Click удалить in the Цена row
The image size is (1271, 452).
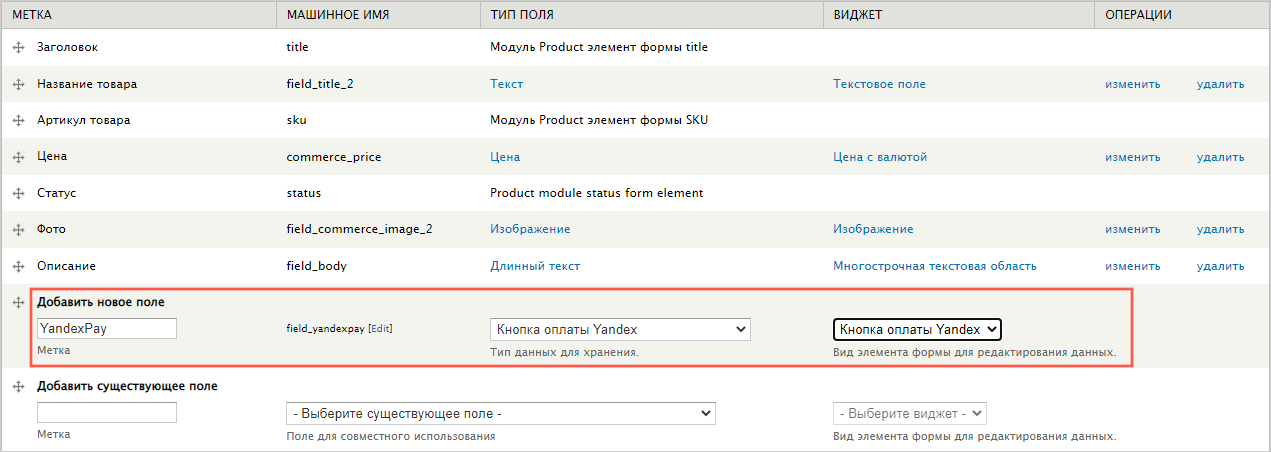1220,157
